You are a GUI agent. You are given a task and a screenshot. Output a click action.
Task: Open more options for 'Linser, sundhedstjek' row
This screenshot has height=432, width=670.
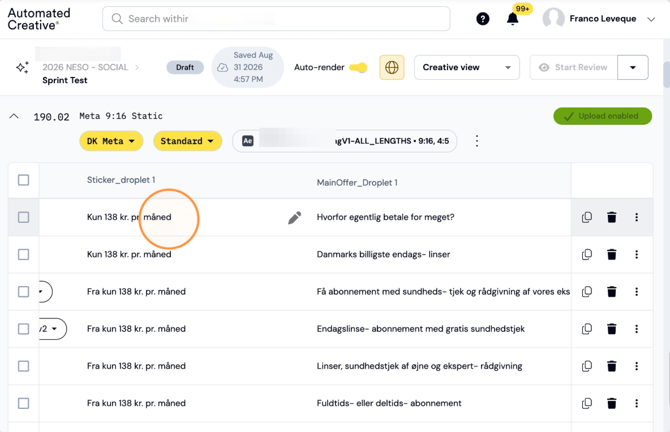point(637,366)
